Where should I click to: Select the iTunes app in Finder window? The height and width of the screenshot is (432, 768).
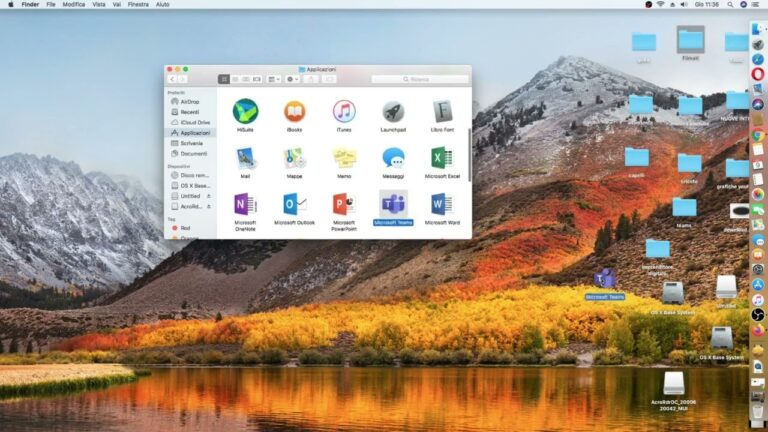click(344, 111)
